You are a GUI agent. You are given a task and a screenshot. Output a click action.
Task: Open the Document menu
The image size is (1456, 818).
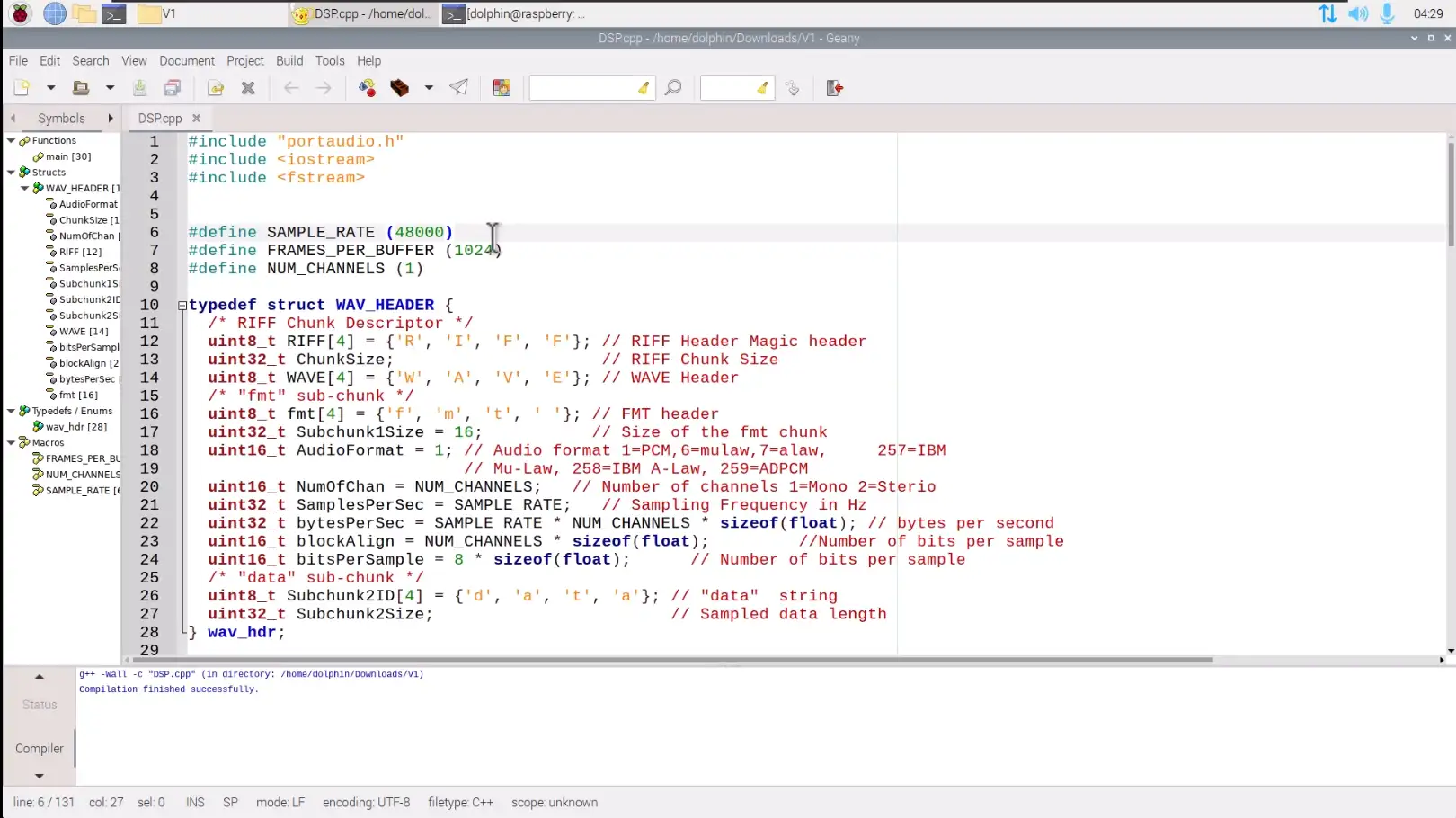(187, 61)
